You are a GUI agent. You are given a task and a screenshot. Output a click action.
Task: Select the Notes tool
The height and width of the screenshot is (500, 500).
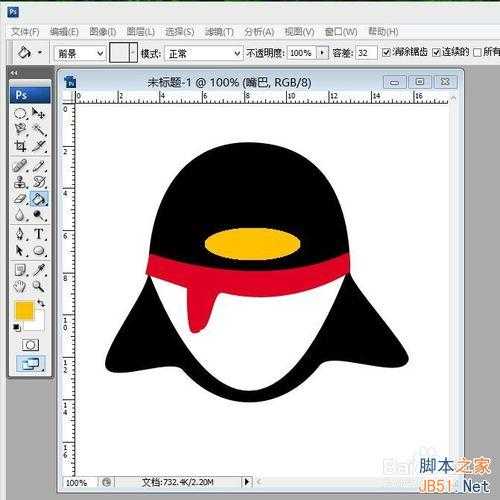coord(20,270)
